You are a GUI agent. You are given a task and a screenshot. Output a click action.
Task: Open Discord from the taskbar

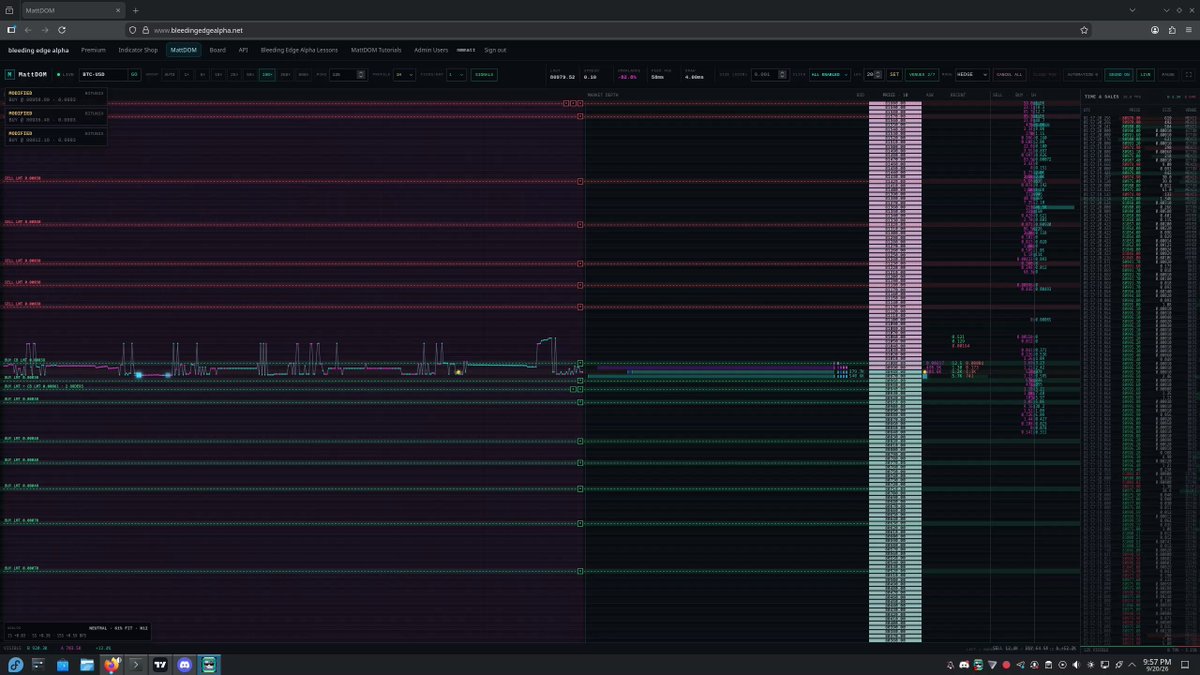click(x=184, y=664)
